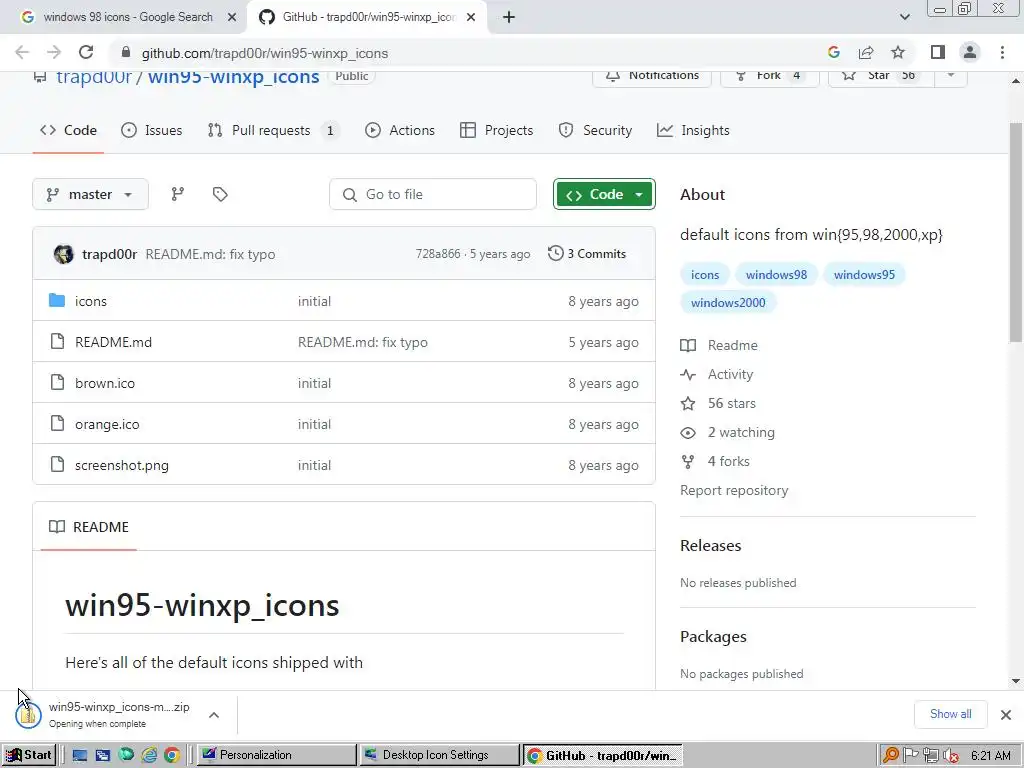Open the trapd00r commit author link

click(109, 254)
